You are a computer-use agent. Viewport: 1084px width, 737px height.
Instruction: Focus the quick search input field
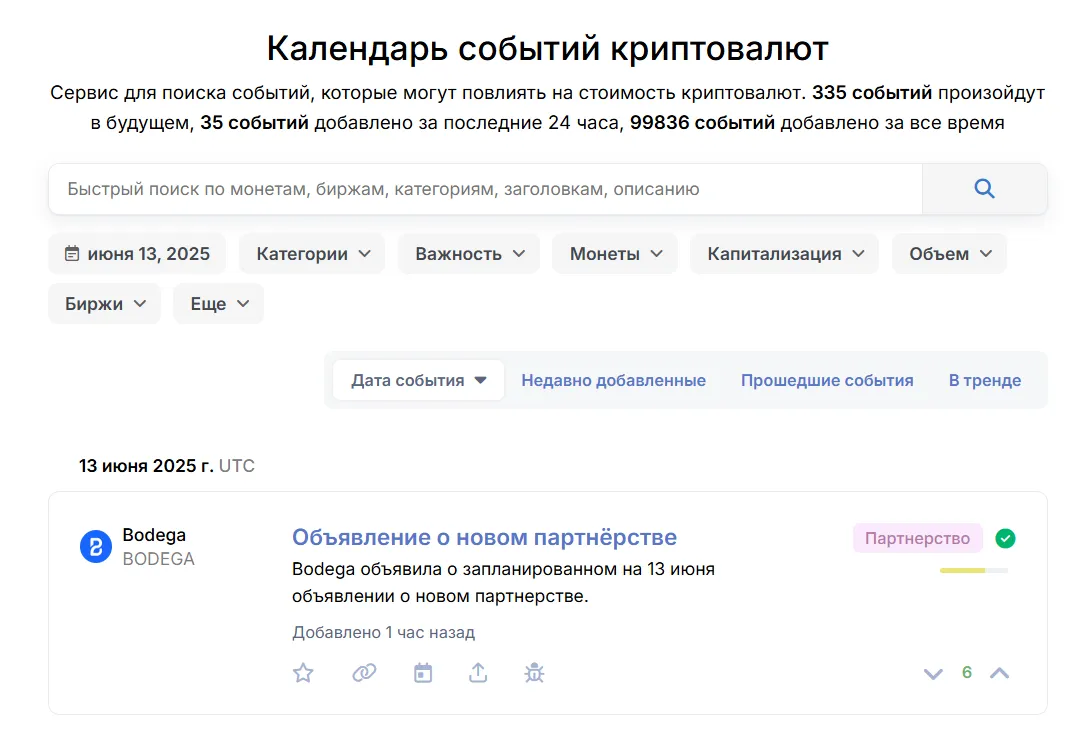click(485, 189)
